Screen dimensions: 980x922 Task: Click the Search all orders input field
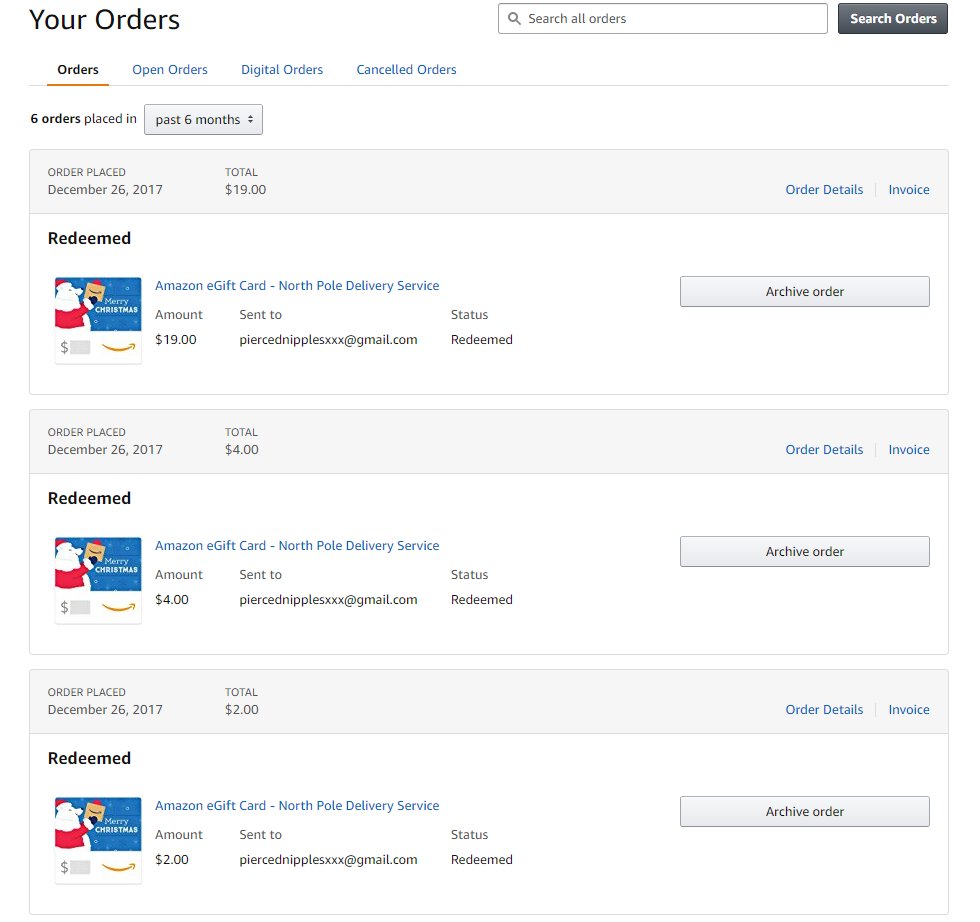(662, 19)
